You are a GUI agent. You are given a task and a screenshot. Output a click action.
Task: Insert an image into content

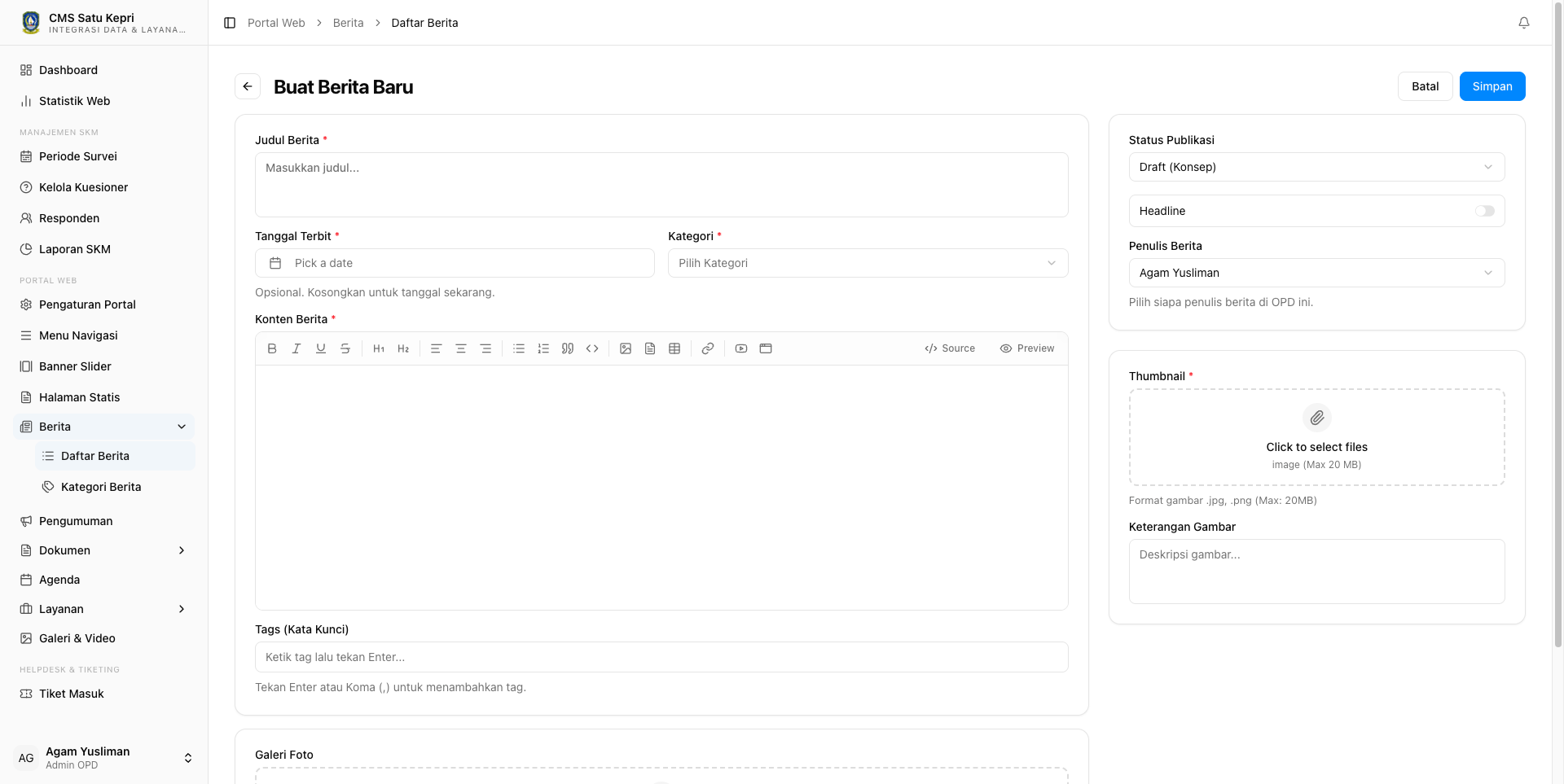[x=626, y=348]
